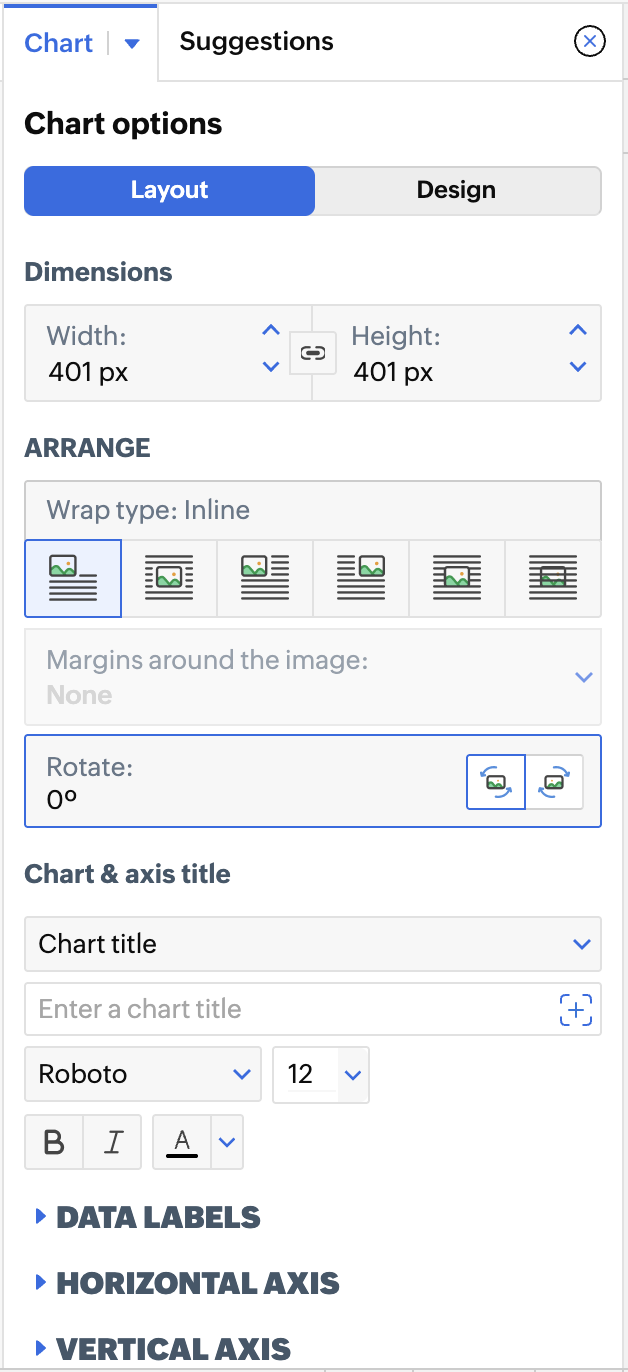Switch to the Suggestions tab

pos(256,42)
